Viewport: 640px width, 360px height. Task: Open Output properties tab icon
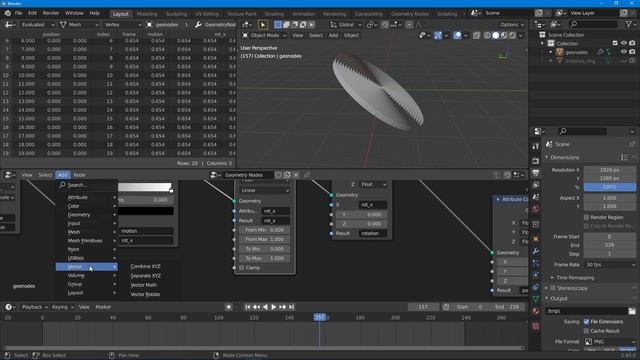tap(536, 173)
